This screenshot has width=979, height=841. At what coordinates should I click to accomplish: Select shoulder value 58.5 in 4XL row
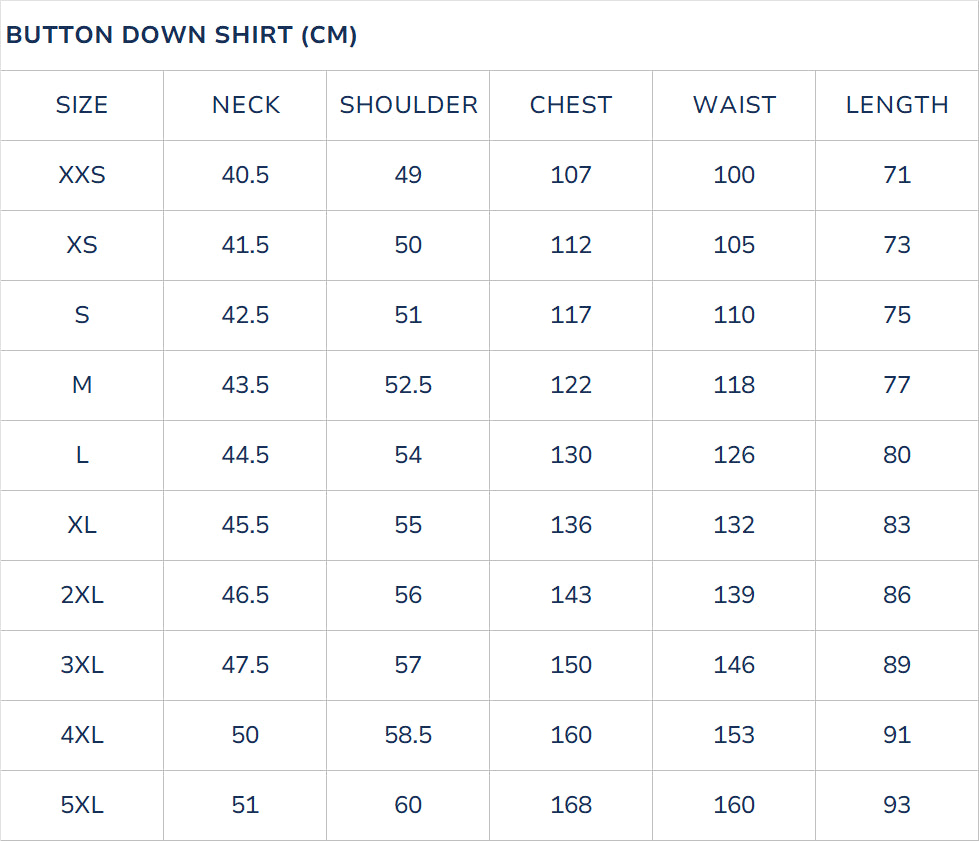pyautogui.click(x=408, y=735)
